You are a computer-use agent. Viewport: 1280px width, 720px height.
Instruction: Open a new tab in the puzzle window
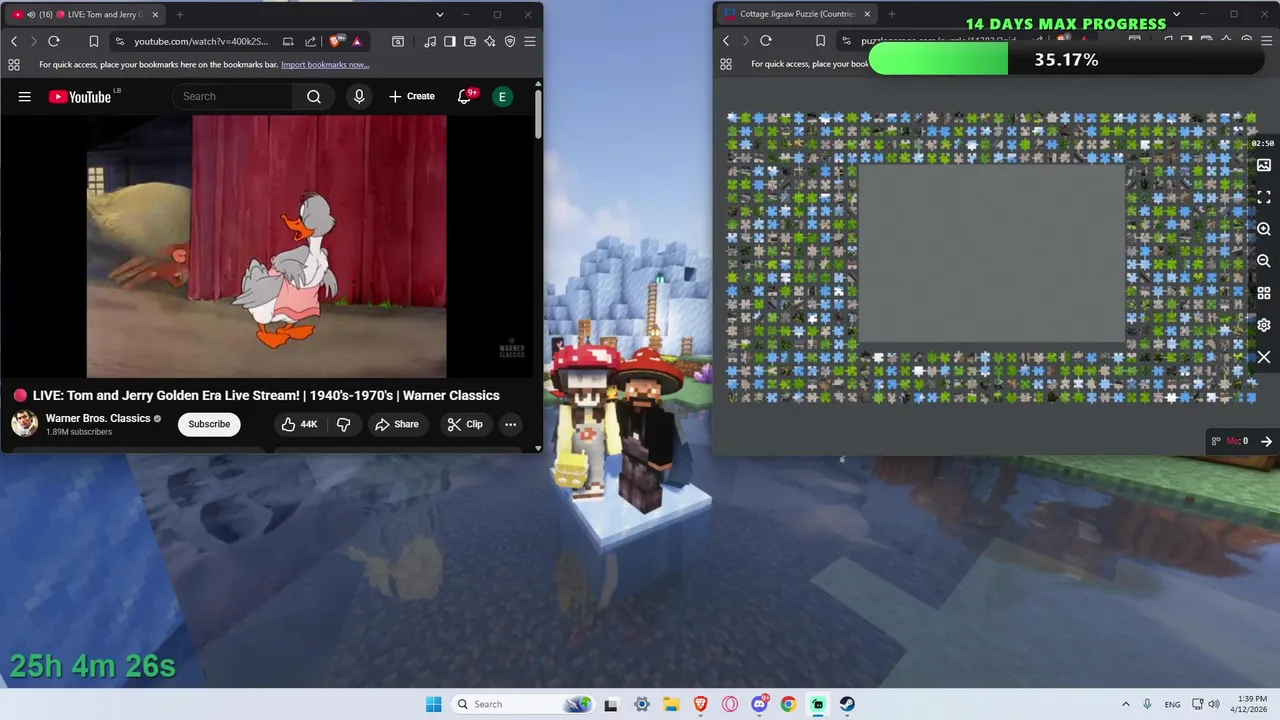pyautogui.click(x=892, y=15)
